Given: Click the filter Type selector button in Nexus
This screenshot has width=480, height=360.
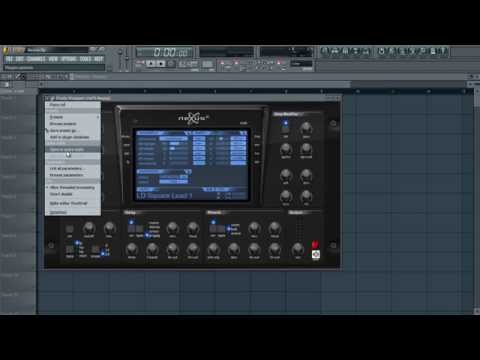Looking at the screenshot, I should (x=70, y=250).
